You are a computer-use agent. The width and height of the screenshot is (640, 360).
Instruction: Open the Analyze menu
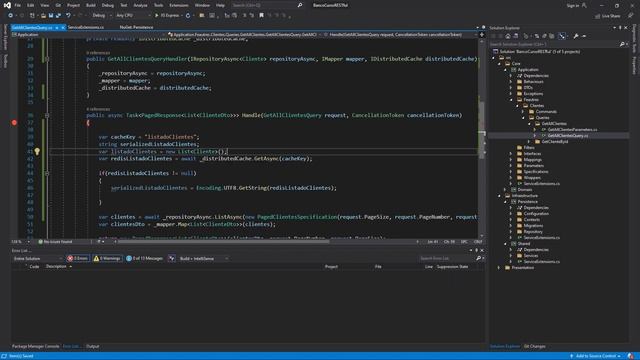140,5
